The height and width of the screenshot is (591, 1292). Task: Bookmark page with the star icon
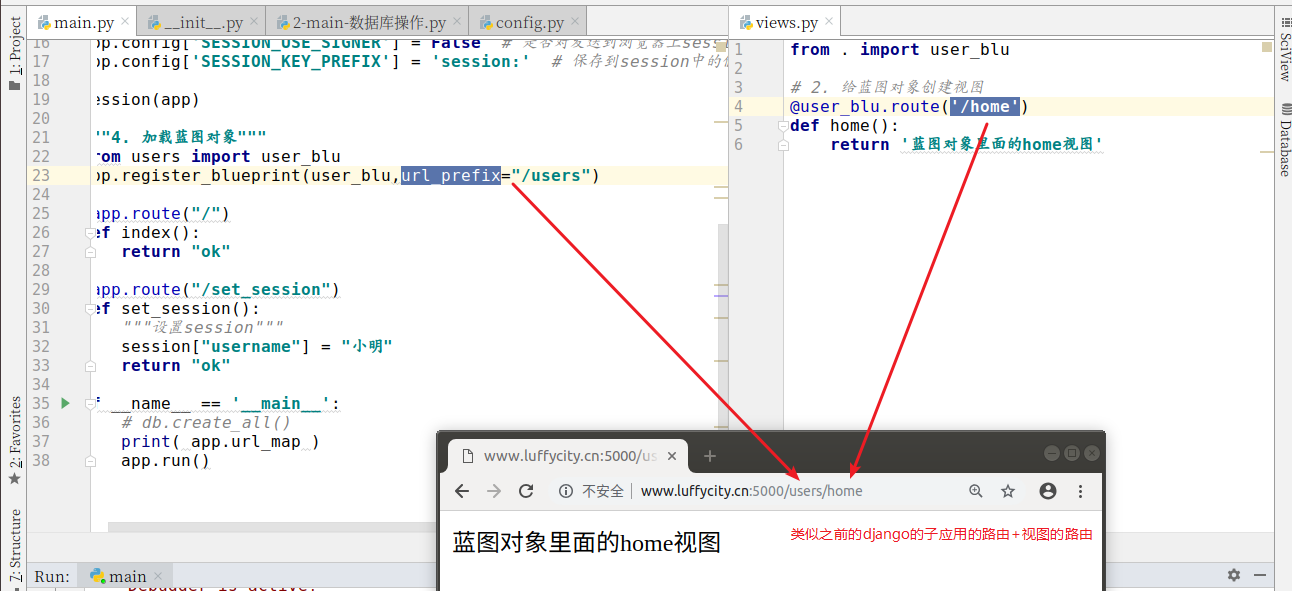1008,491
